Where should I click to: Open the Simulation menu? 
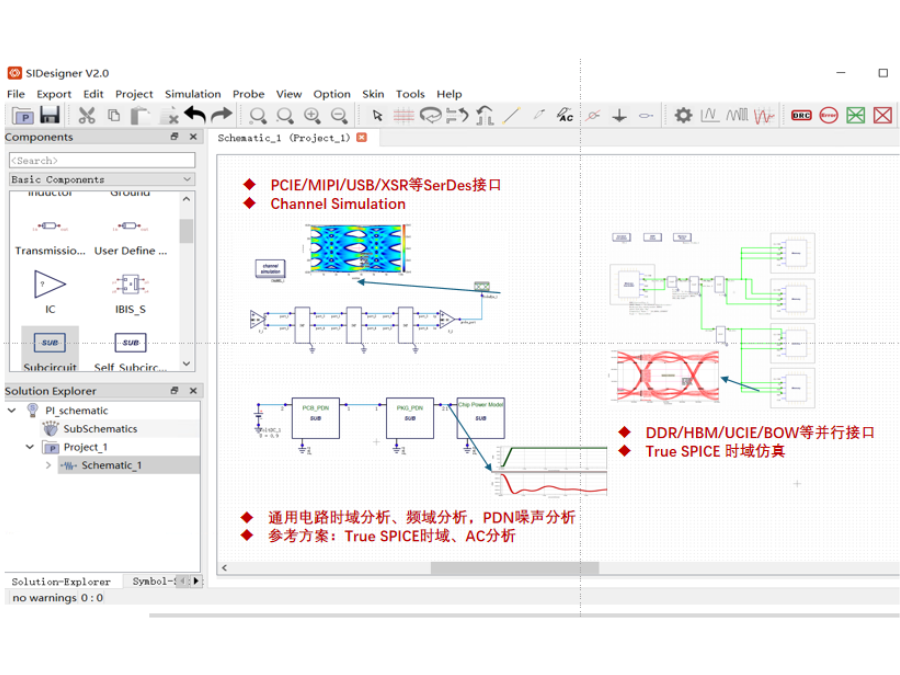click(x=193, y=94)
